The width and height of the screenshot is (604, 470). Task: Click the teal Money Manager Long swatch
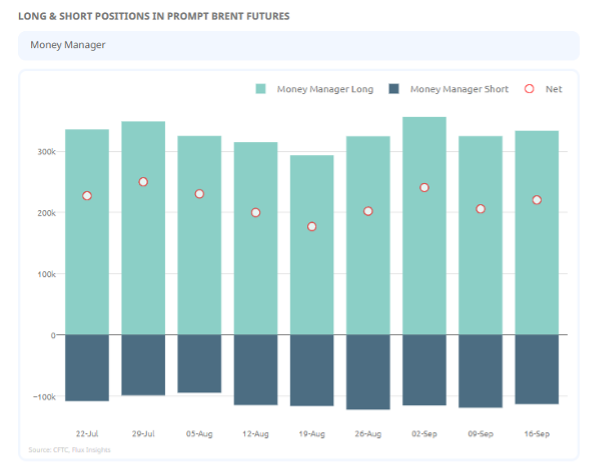pos(261,89)
